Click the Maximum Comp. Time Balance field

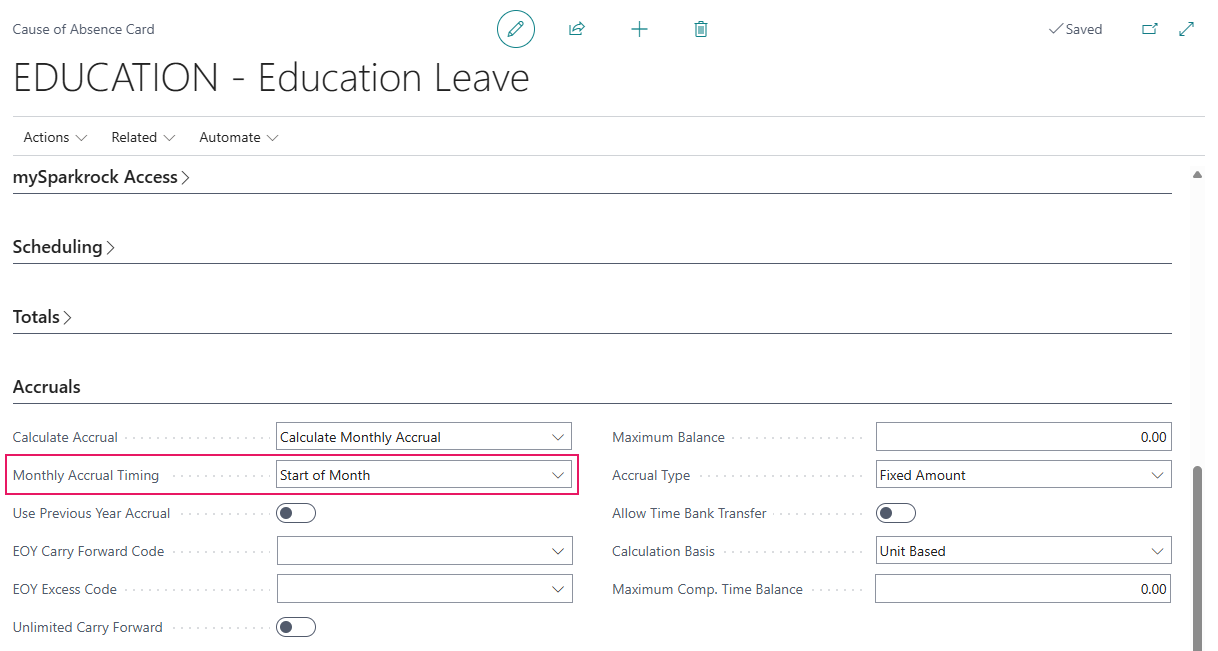tap(1023, 589)
